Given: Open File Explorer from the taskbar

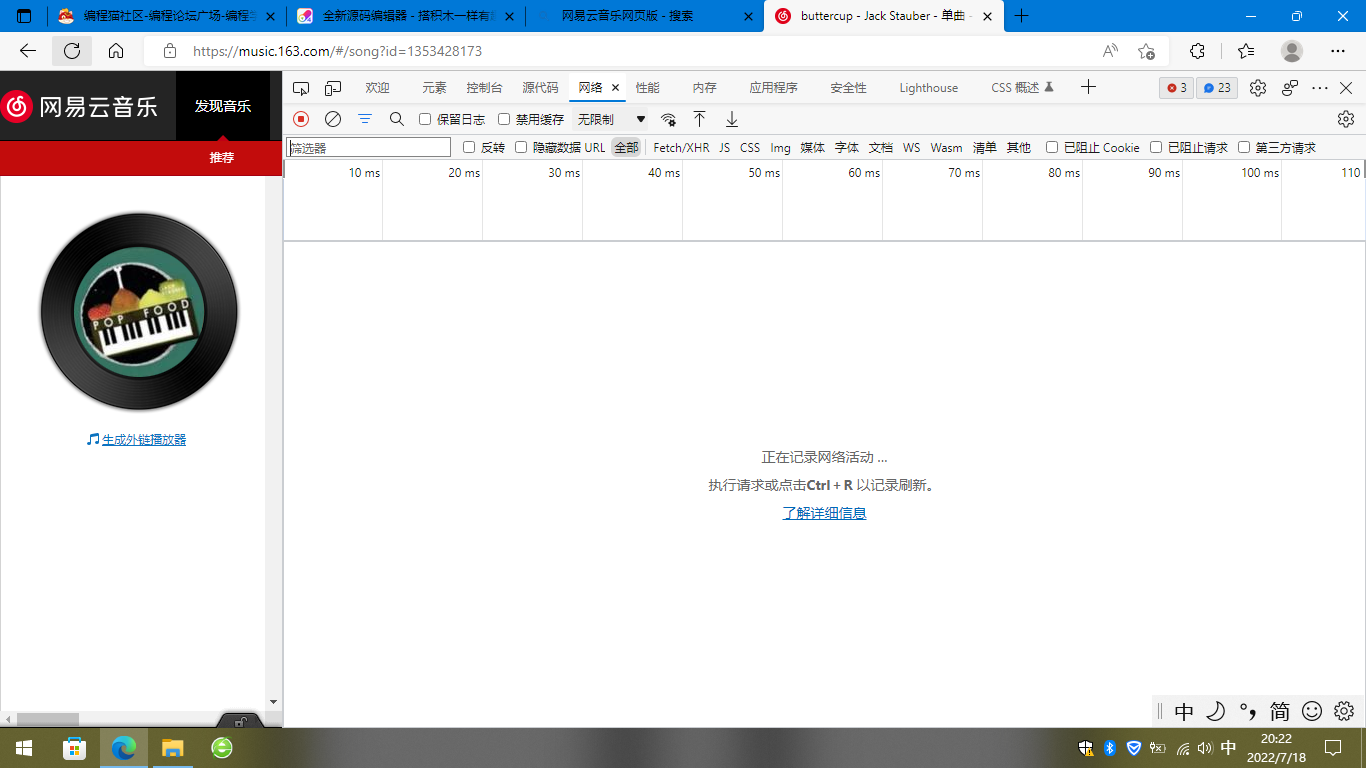Looking at the screenshot, I should 172,748.
